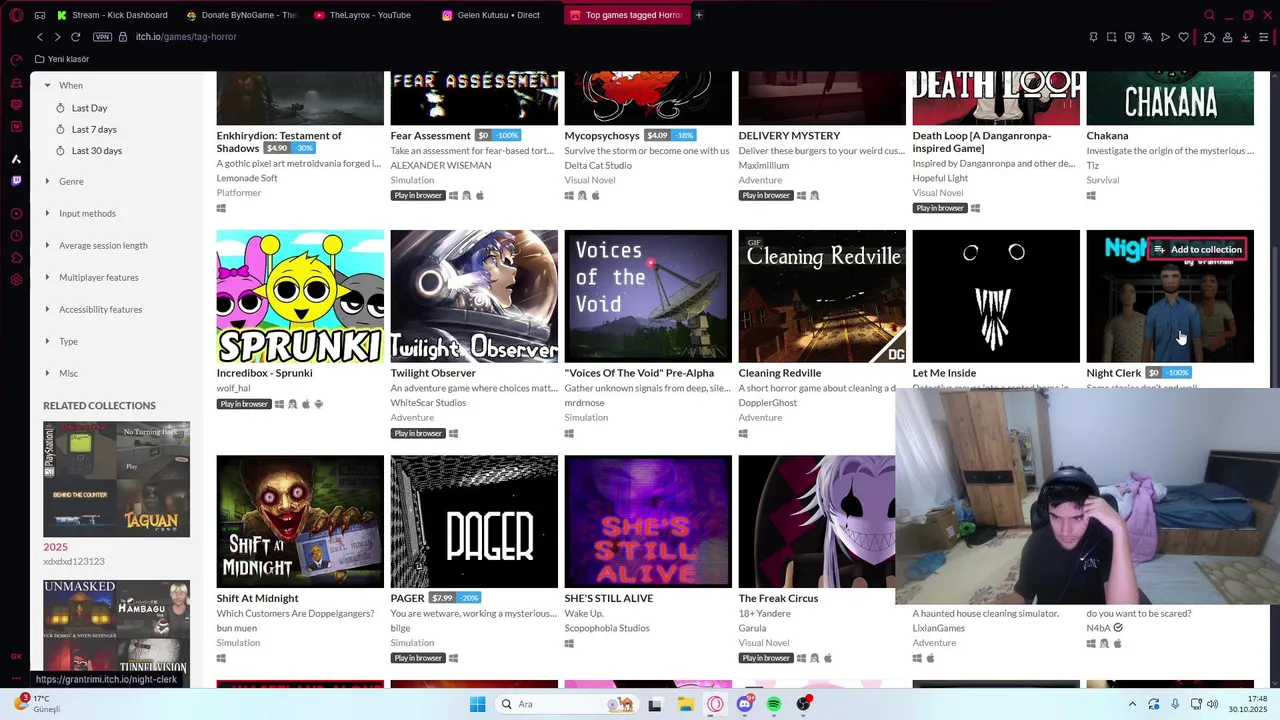Click the Windows taskbar search box
This screenshot has height=720, width=1280.
click(567, 704)
